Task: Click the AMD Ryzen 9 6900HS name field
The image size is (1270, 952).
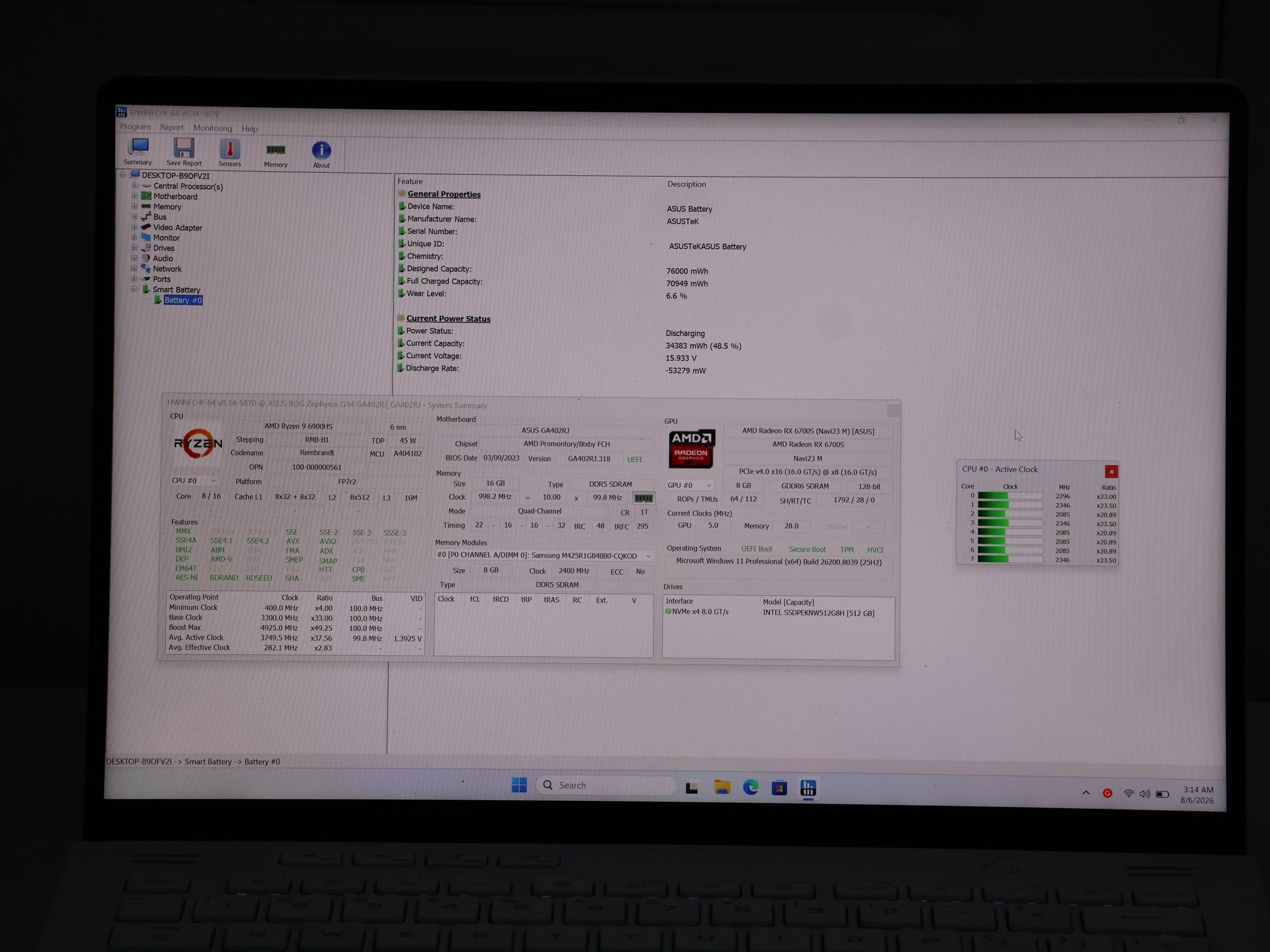Action: 298,426
